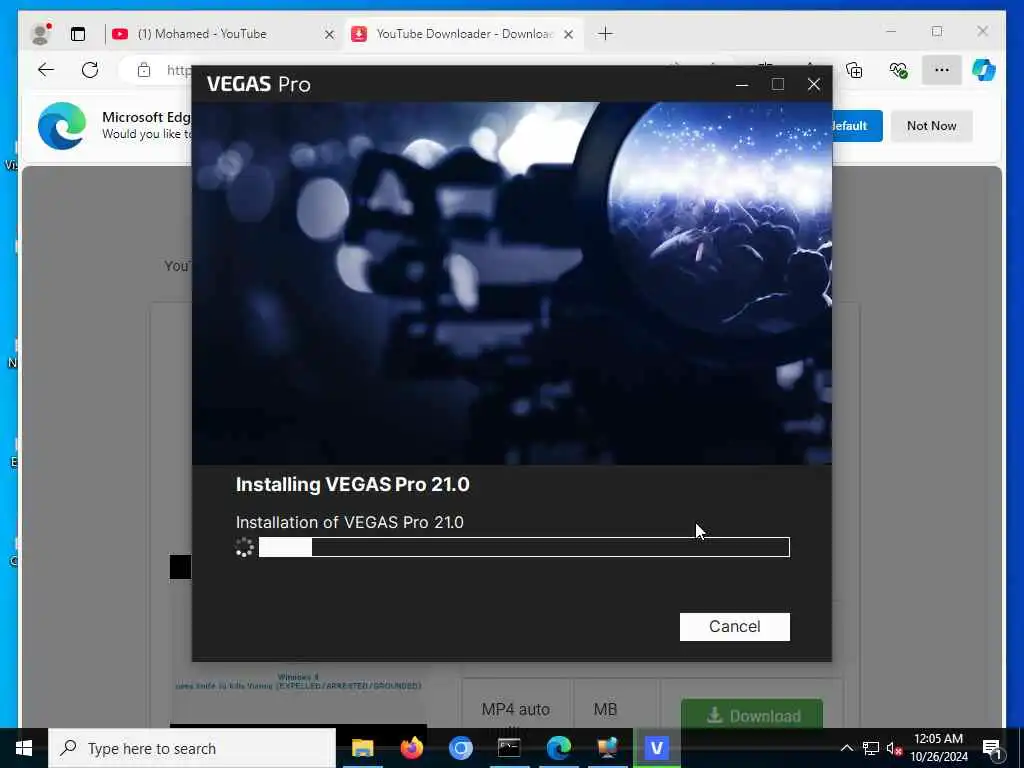Image resolution: width=1024 pixels, height=768 pixels.
Task: Show hidden system tray icons
Action: [x=846, y=748]
